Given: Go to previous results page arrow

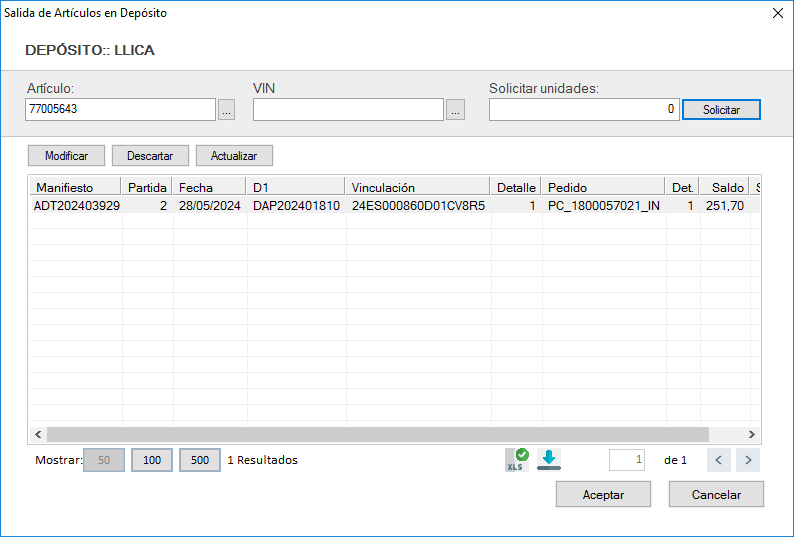Looking at the screenshot, I should tap(719, 460).
